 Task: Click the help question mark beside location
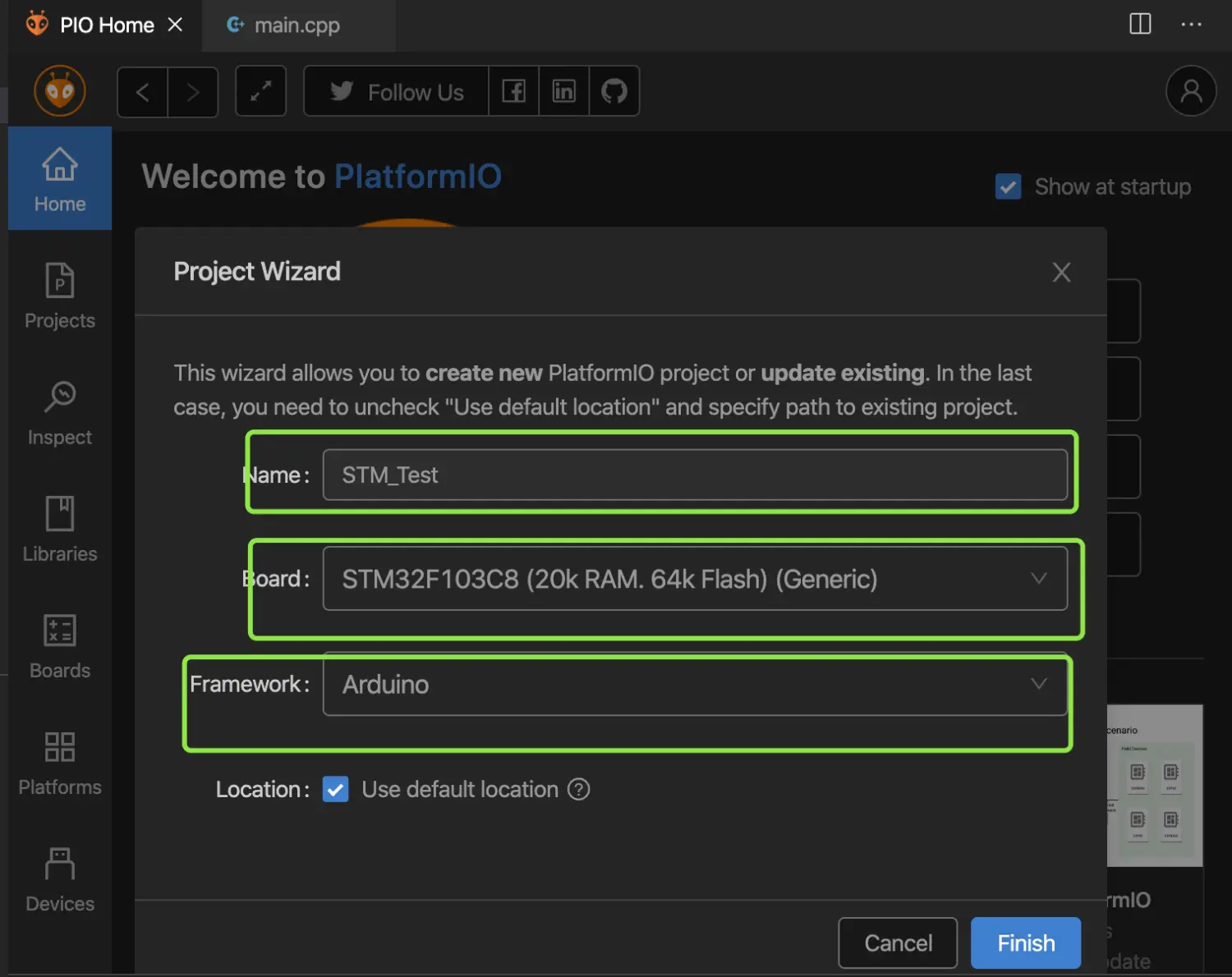click(579, 789)
